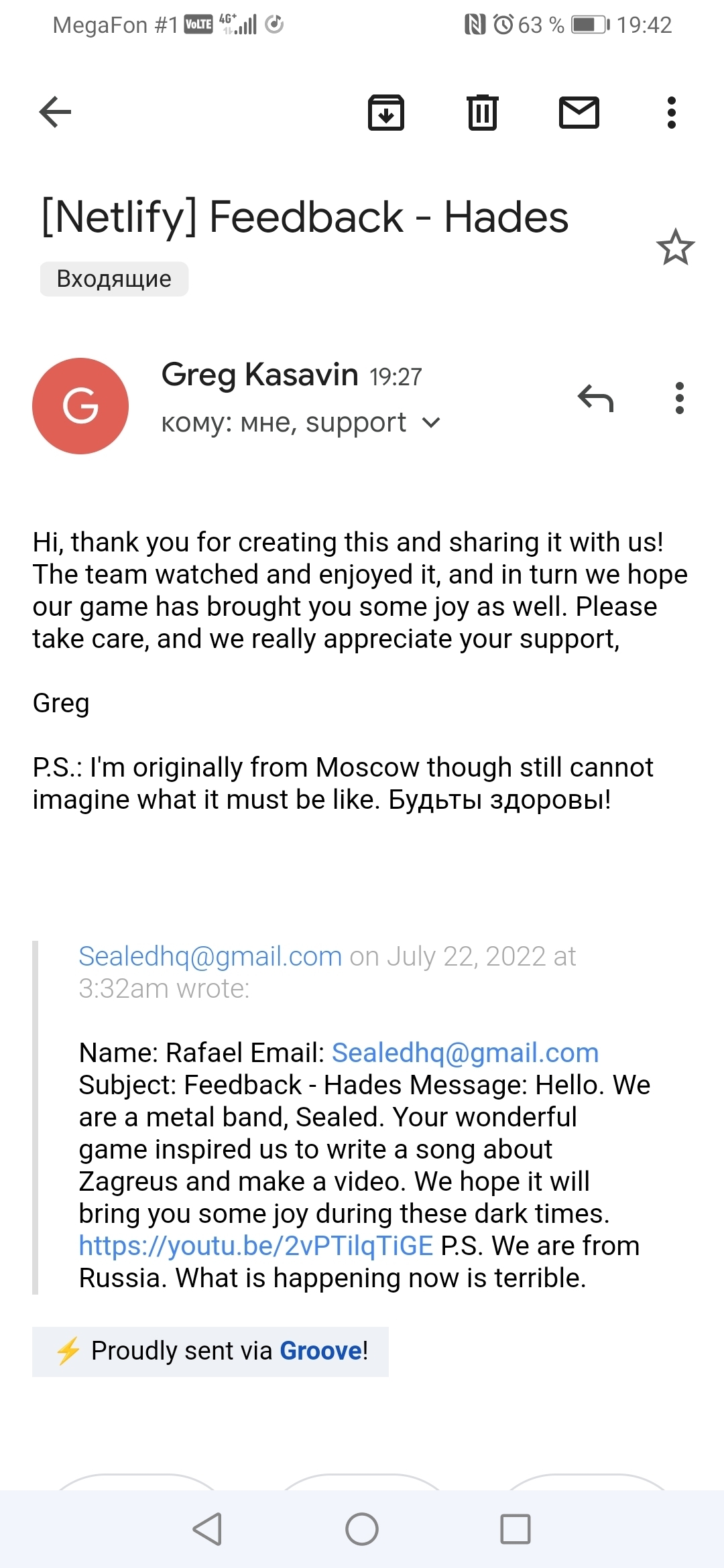Archive this email conversation
The width and height of the screenshot is (724, 1568).
(386, 112)
